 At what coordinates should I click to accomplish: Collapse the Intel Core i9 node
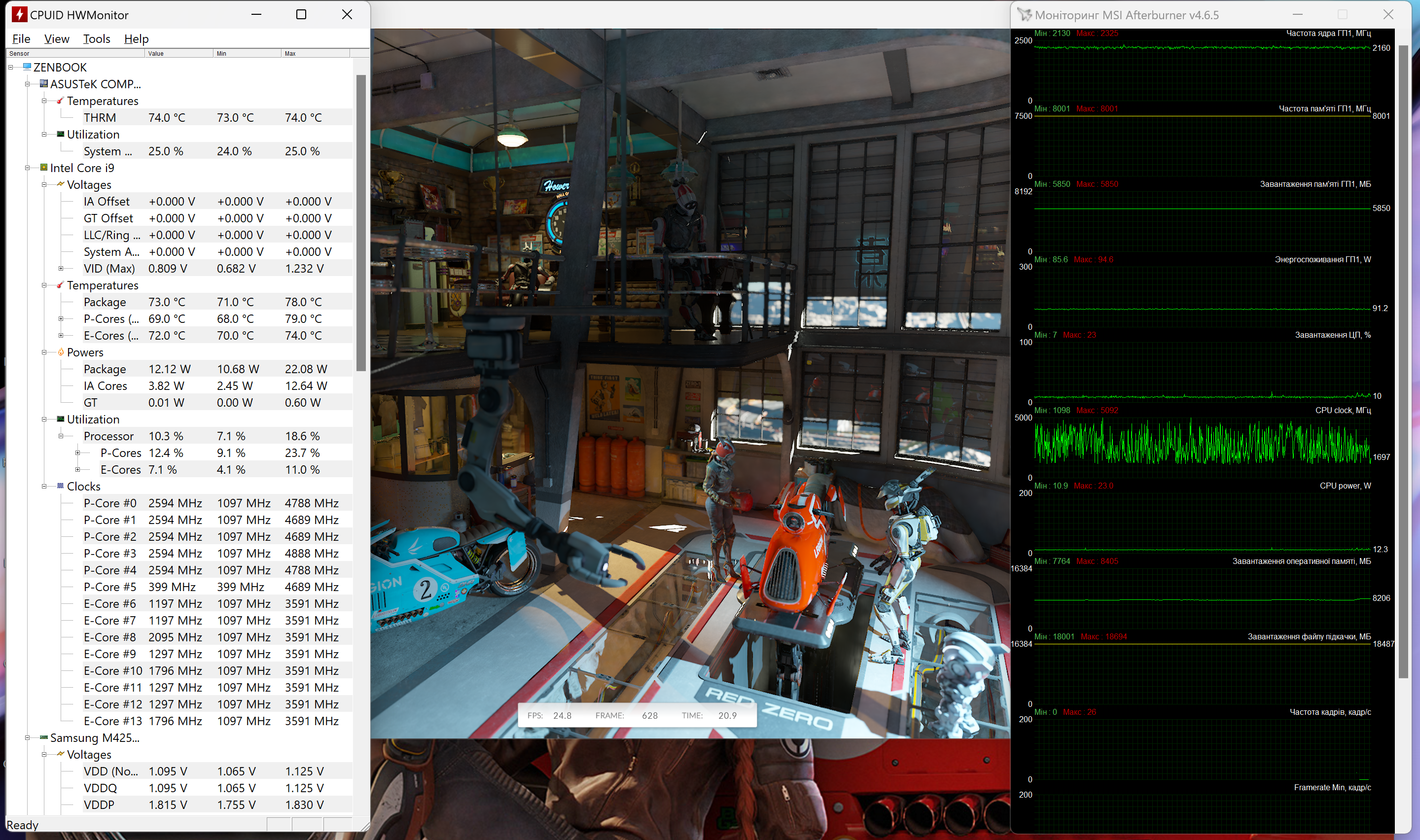(27, 168)
